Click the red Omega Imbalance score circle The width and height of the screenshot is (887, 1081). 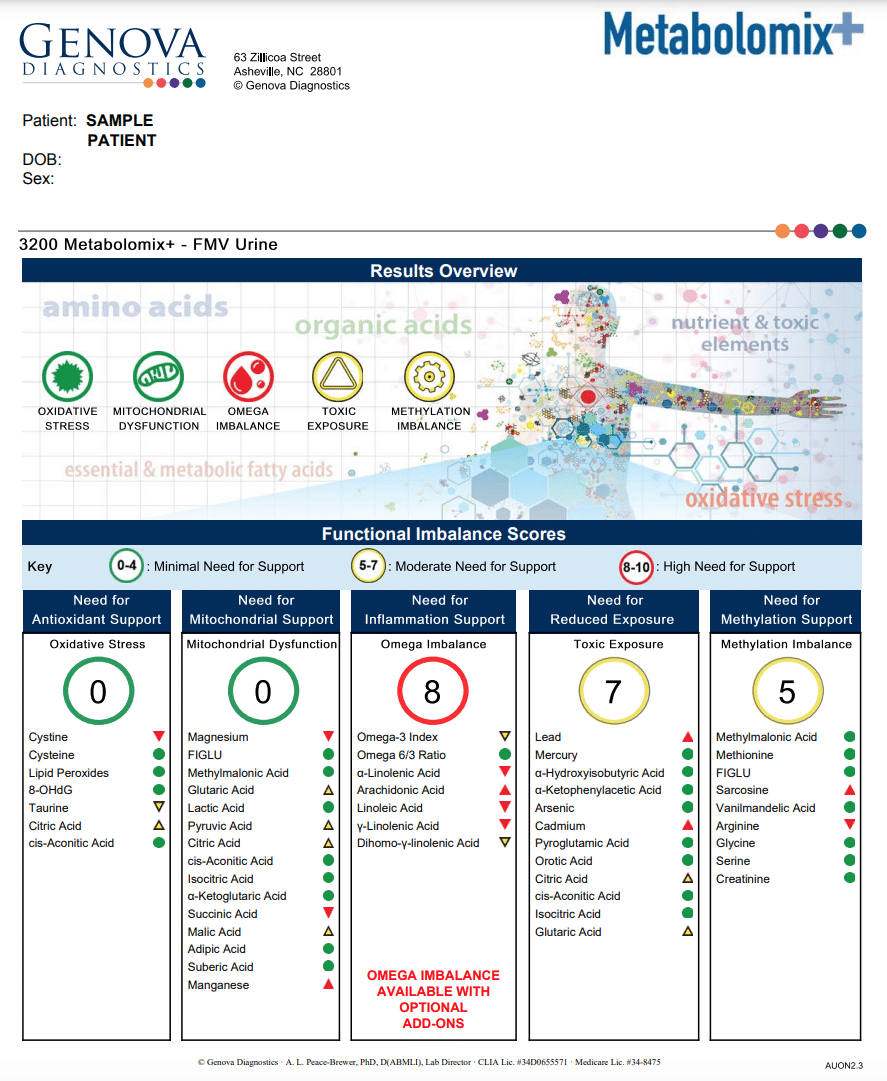tap(433, 689)
